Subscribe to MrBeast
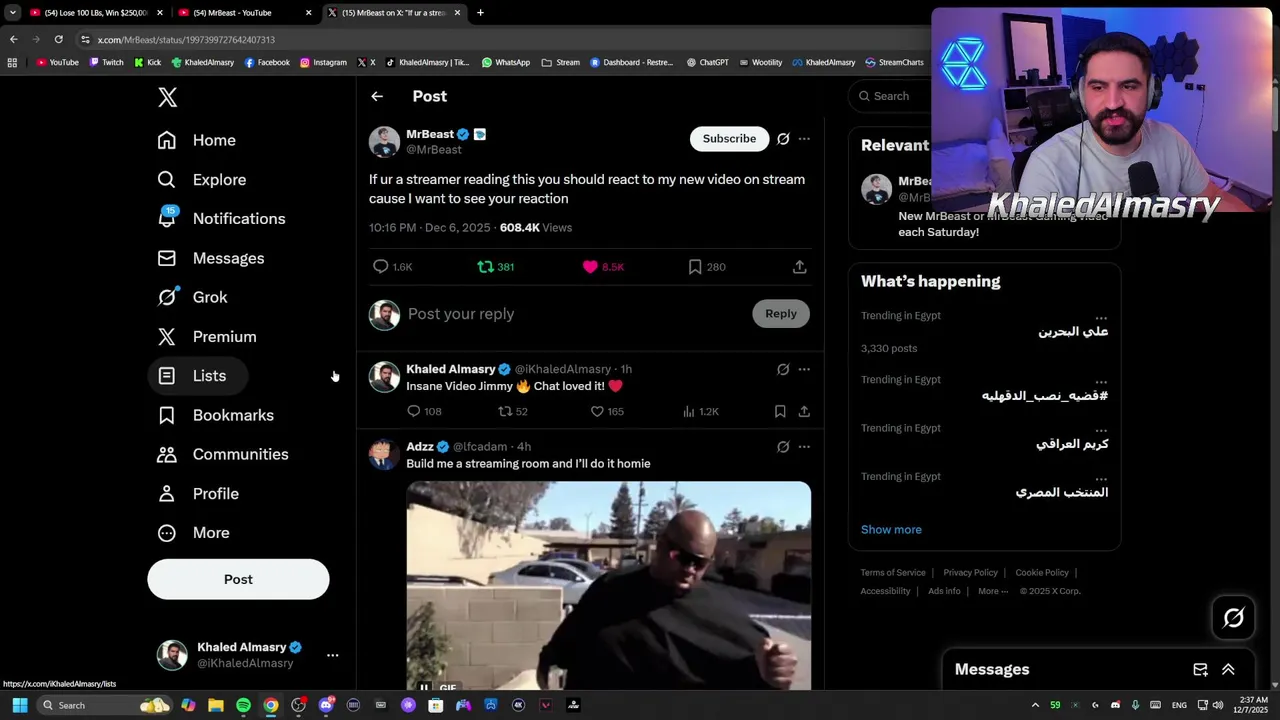The width and height of the screenshot is (1280, 720). pos(729,139)
